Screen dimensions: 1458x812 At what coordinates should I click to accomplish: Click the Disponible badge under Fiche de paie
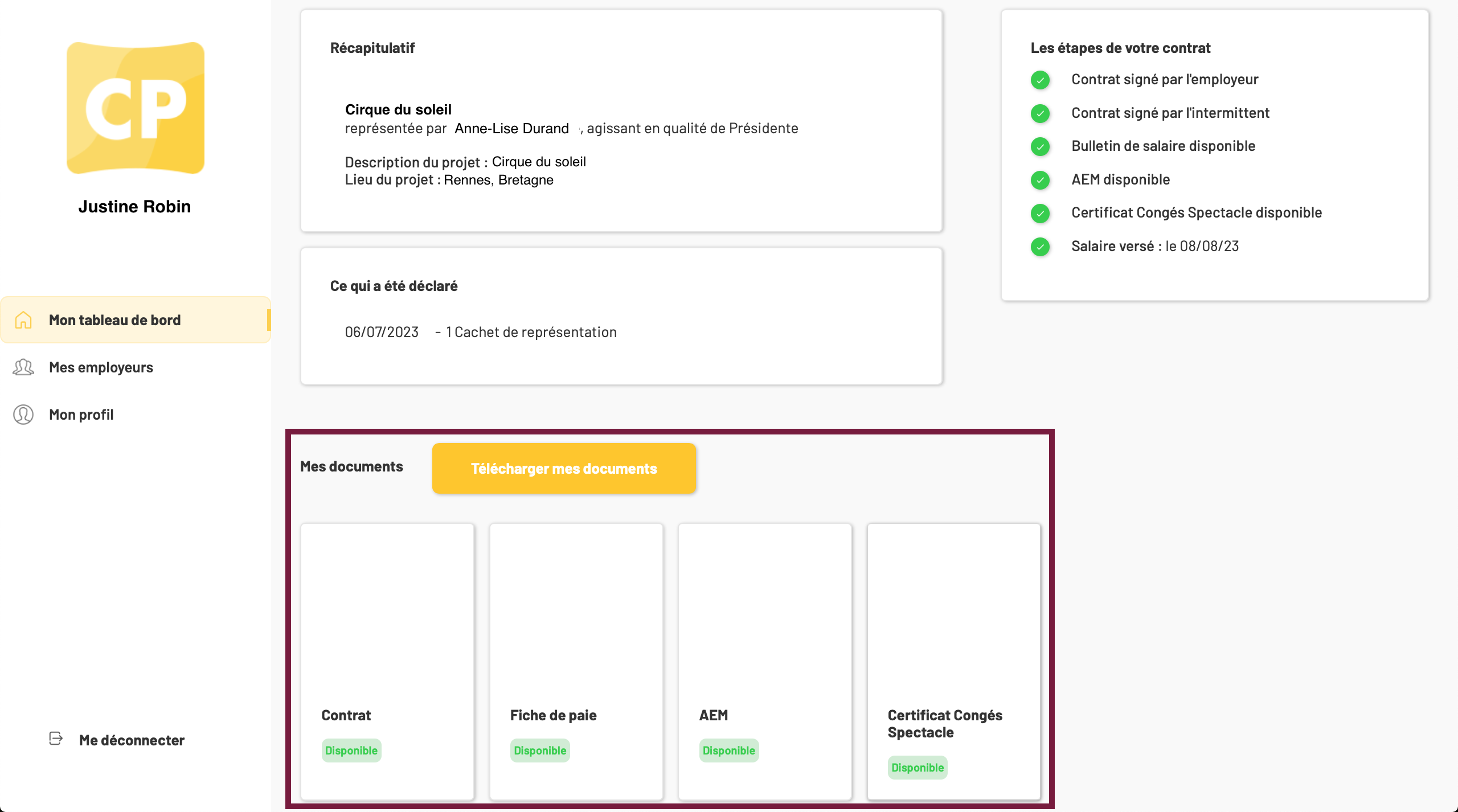[x=540, y=751]
